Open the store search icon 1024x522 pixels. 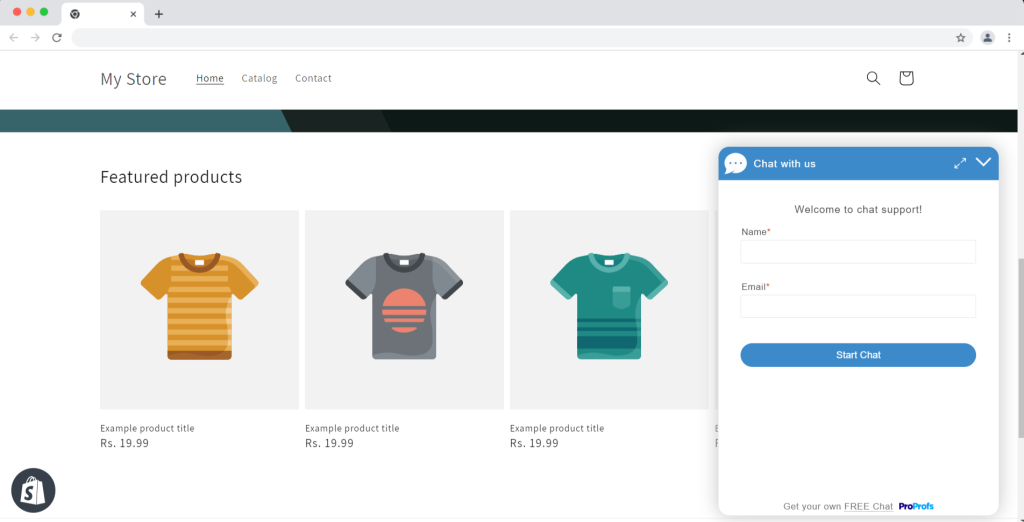click(x=873, y=78)
